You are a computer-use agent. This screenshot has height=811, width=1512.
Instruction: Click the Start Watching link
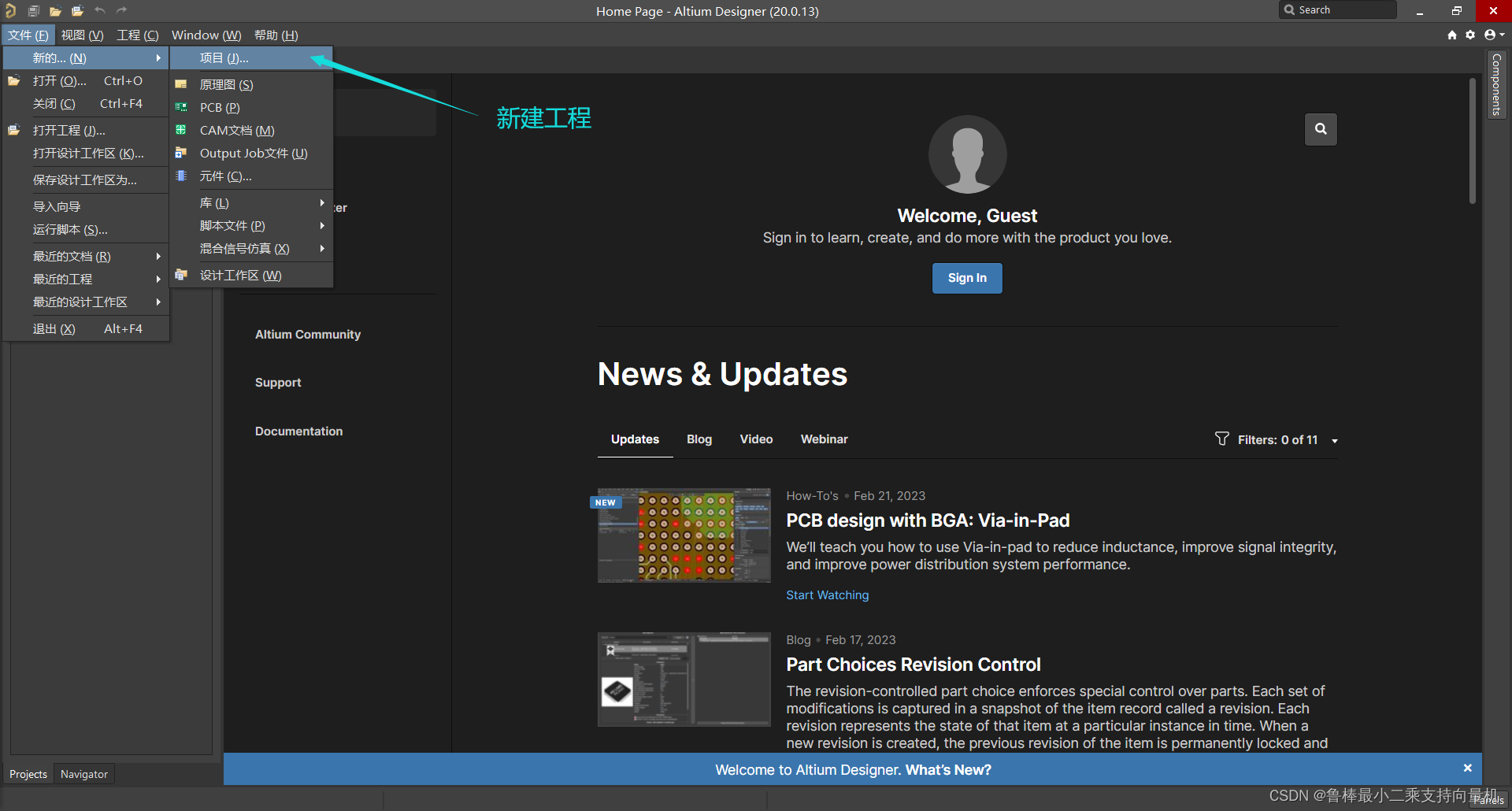coord(827,595)
